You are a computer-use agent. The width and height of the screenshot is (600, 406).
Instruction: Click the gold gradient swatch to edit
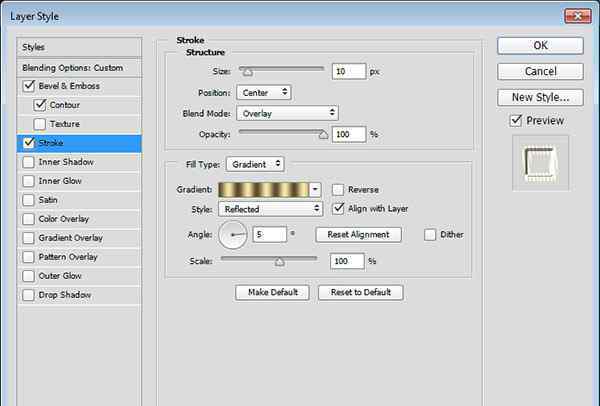(x=264, y=189)
